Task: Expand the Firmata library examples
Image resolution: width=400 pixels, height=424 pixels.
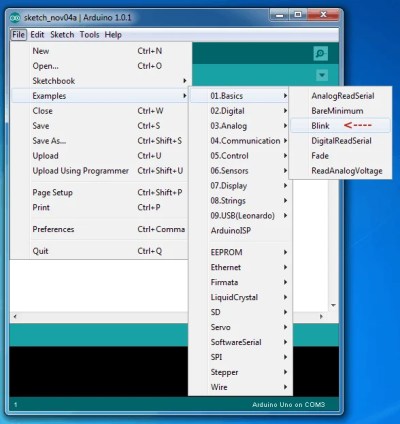Action: pyautogui.click(x=241, y=282)
